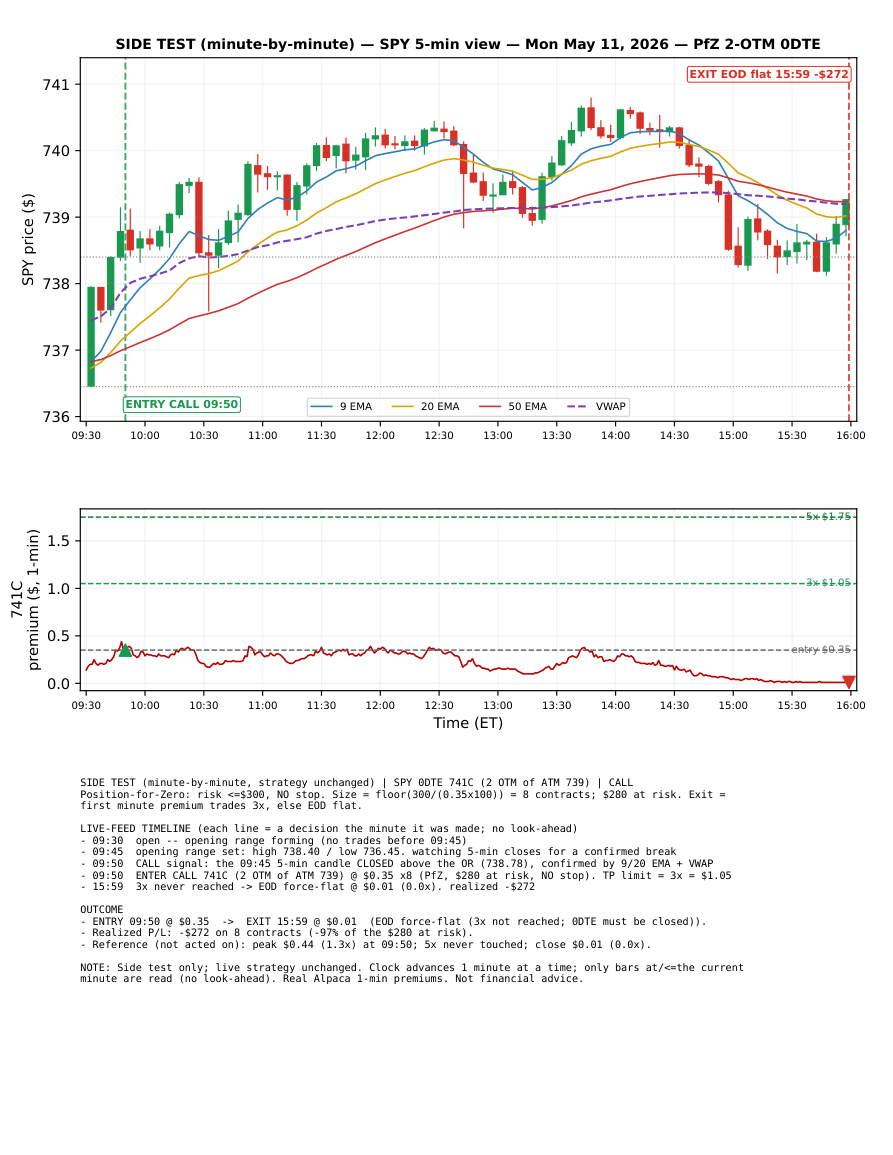Screen dimensions: 893x1155
Task: Click the ENTRY 09:50 @ $0.35 outcome line
Action: tap(393, 921)
